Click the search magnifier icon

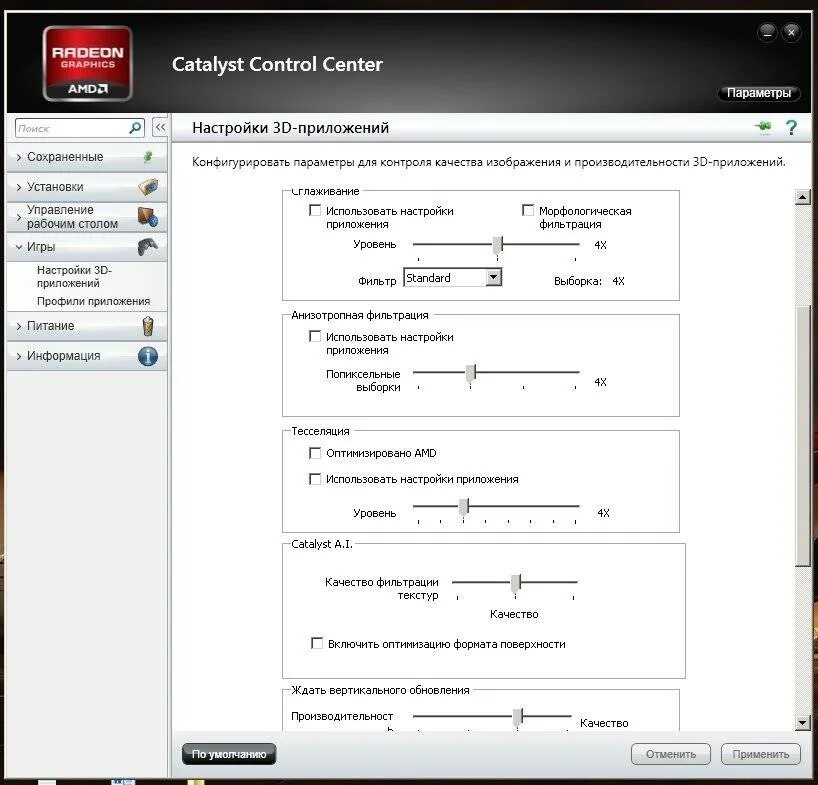(x=135, y=128)
